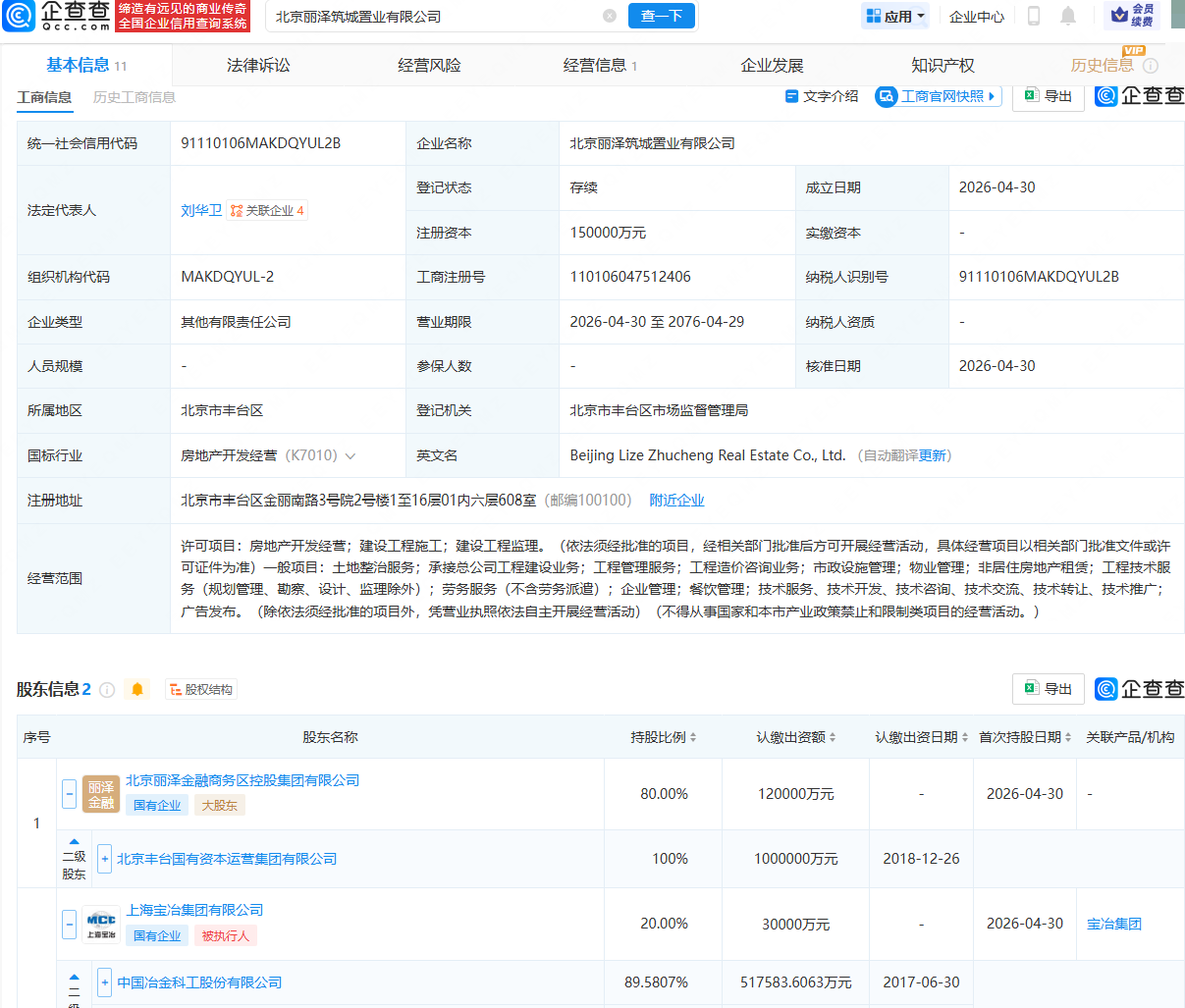Click the 查一下 search button
The width and height of the screenshot is (1185, 1008).
tap(662, 16)
